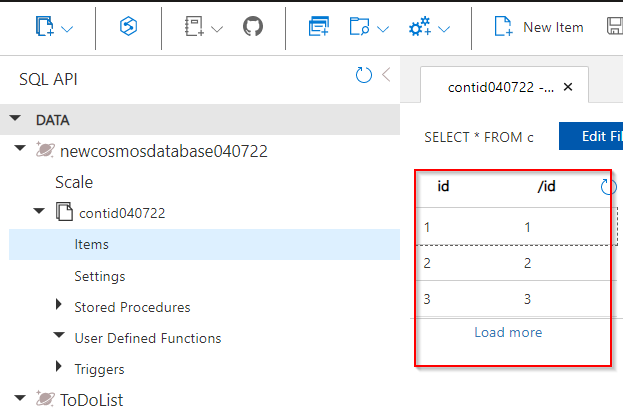Open a new query window icon

click(x=319, y=27)
